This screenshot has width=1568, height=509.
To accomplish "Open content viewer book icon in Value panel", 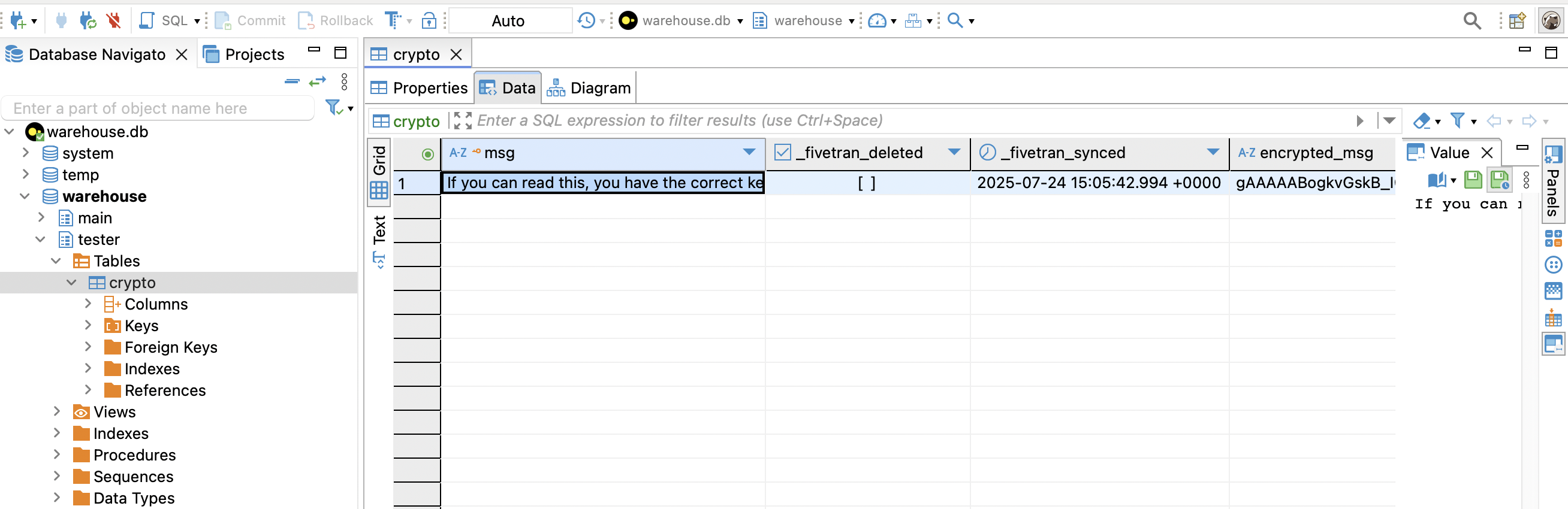I will 1437,180.
